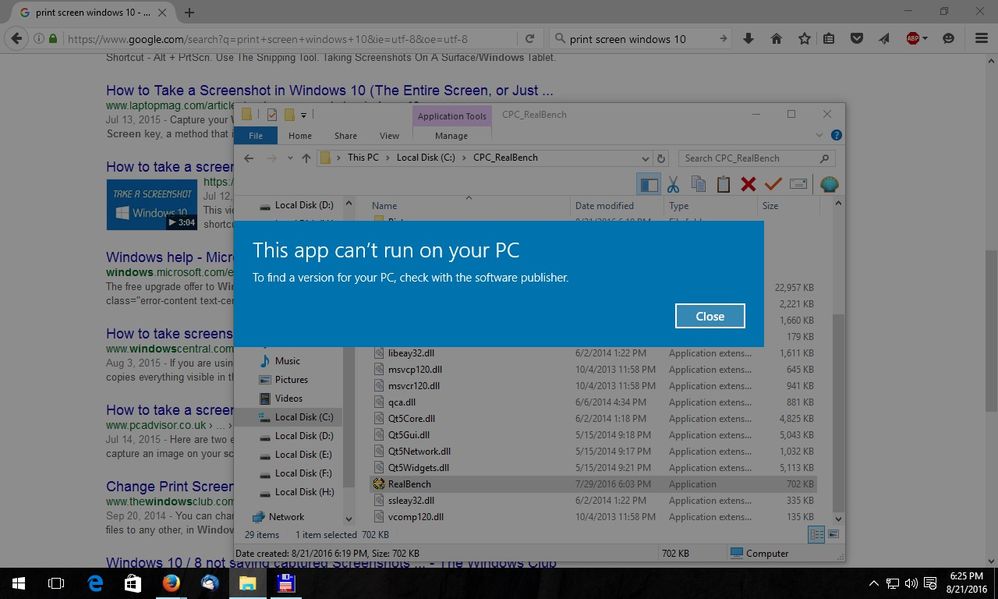Expand the Explorer ribbon chevron
This screenshot has height=599, width=998.
coord(819,135)
